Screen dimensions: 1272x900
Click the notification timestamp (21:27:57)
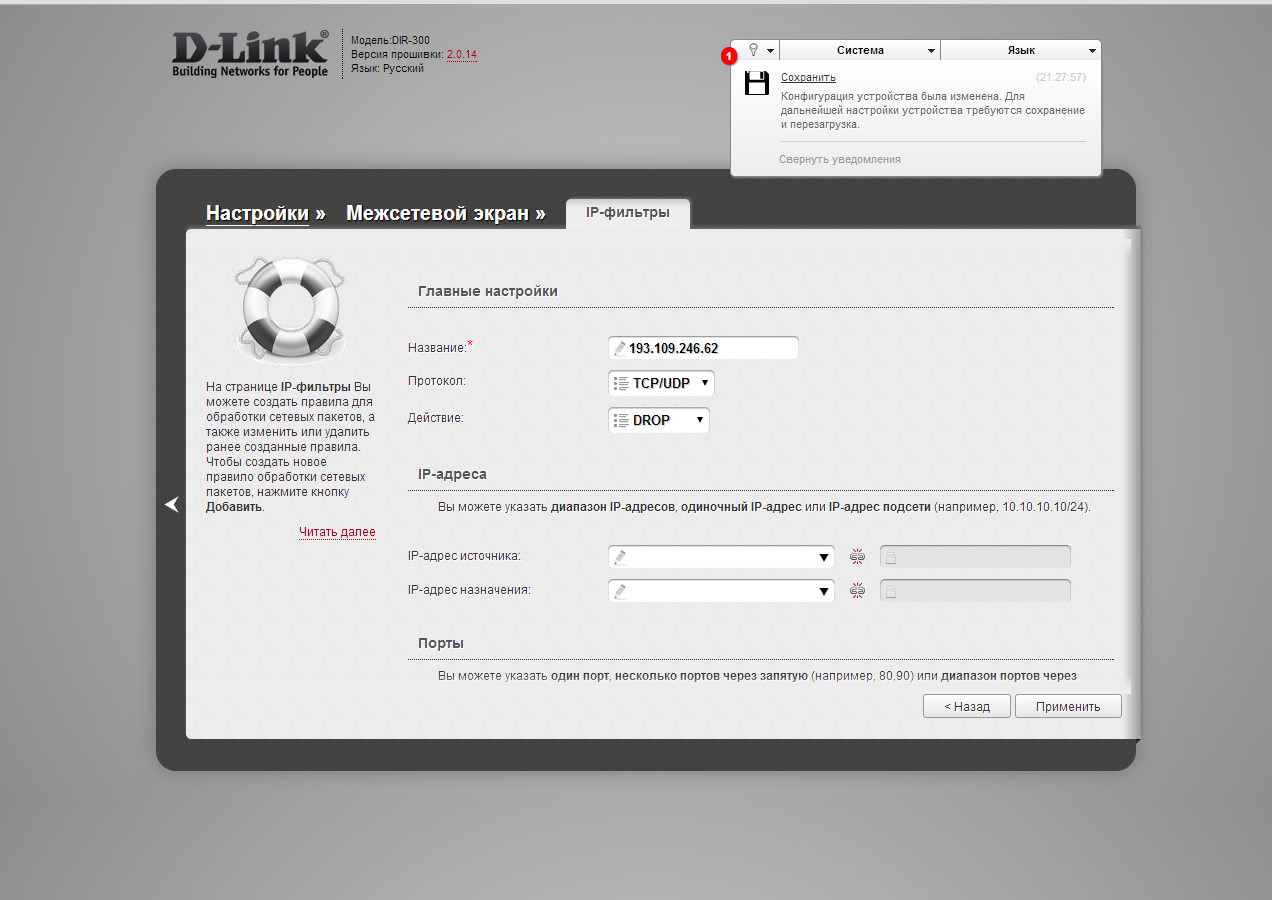(1061, 77)
